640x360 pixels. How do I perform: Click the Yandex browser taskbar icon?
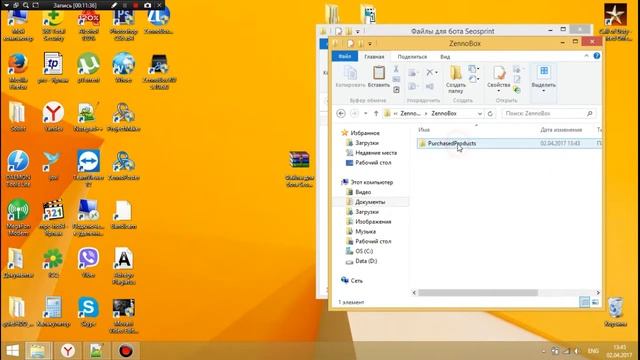[x=68, y=351]
